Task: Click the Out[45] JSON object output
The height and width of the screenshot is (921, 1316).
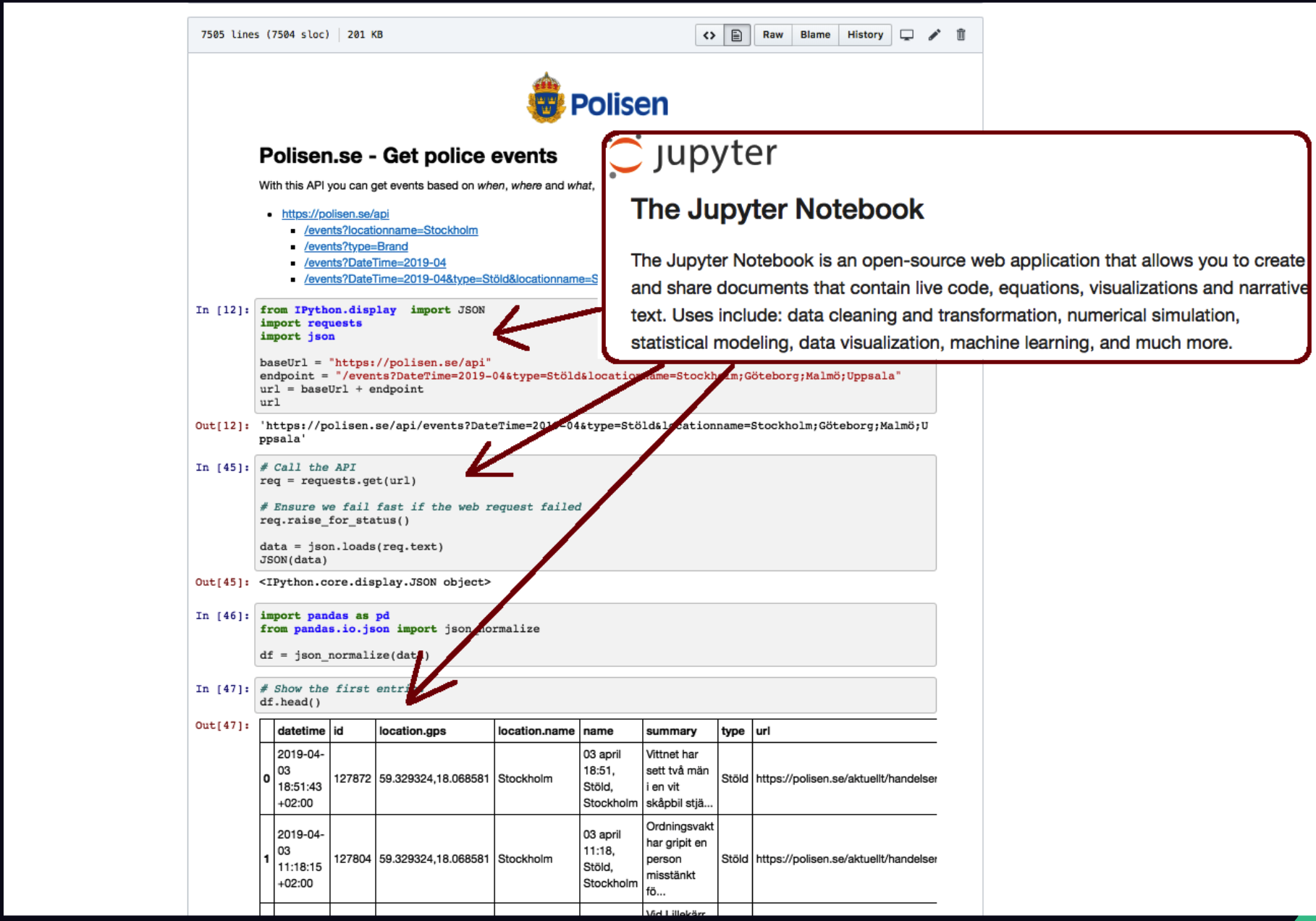Action: click(x=375, y=582)
